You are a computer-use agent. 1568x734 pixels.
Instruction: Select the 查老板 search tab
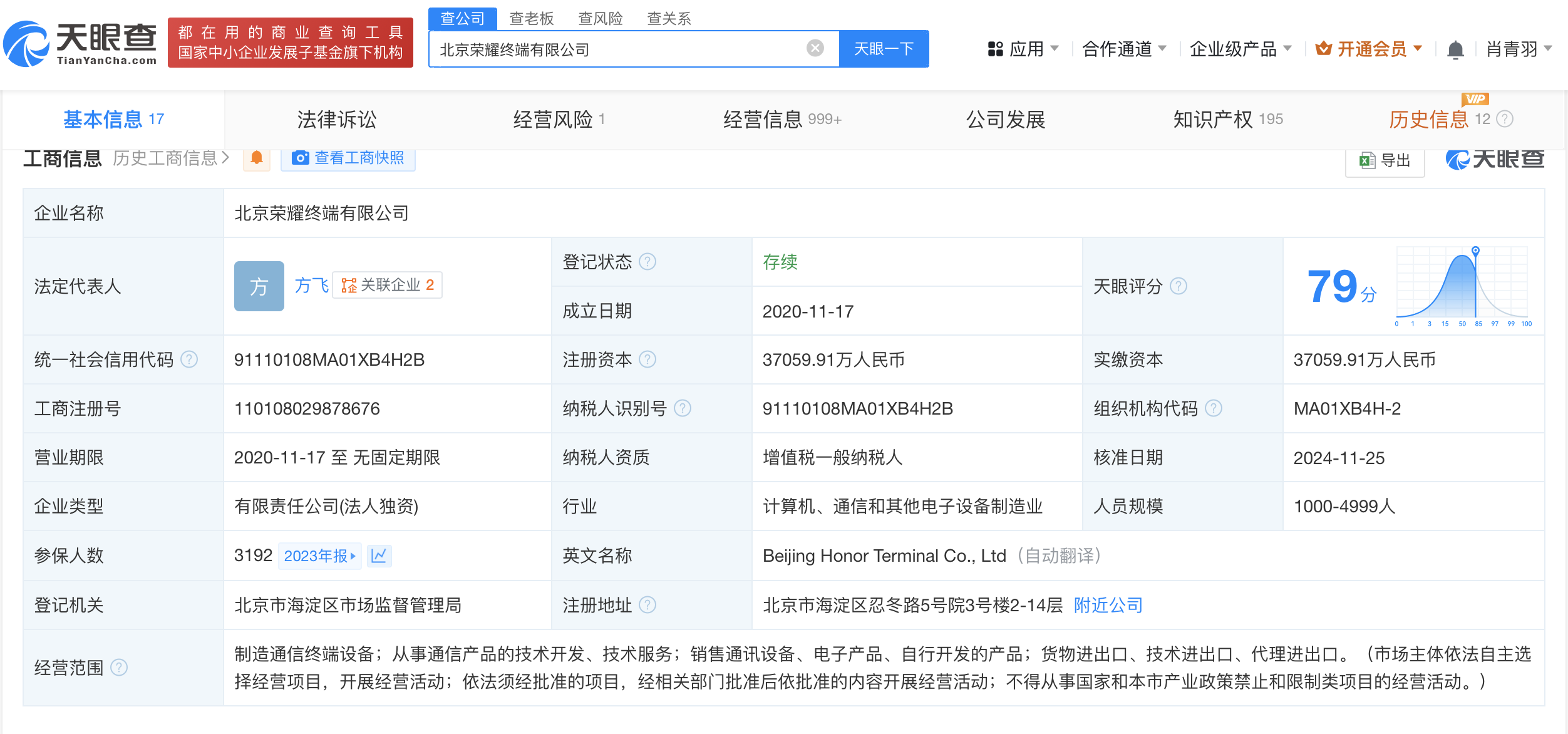(x=532, y=18)
